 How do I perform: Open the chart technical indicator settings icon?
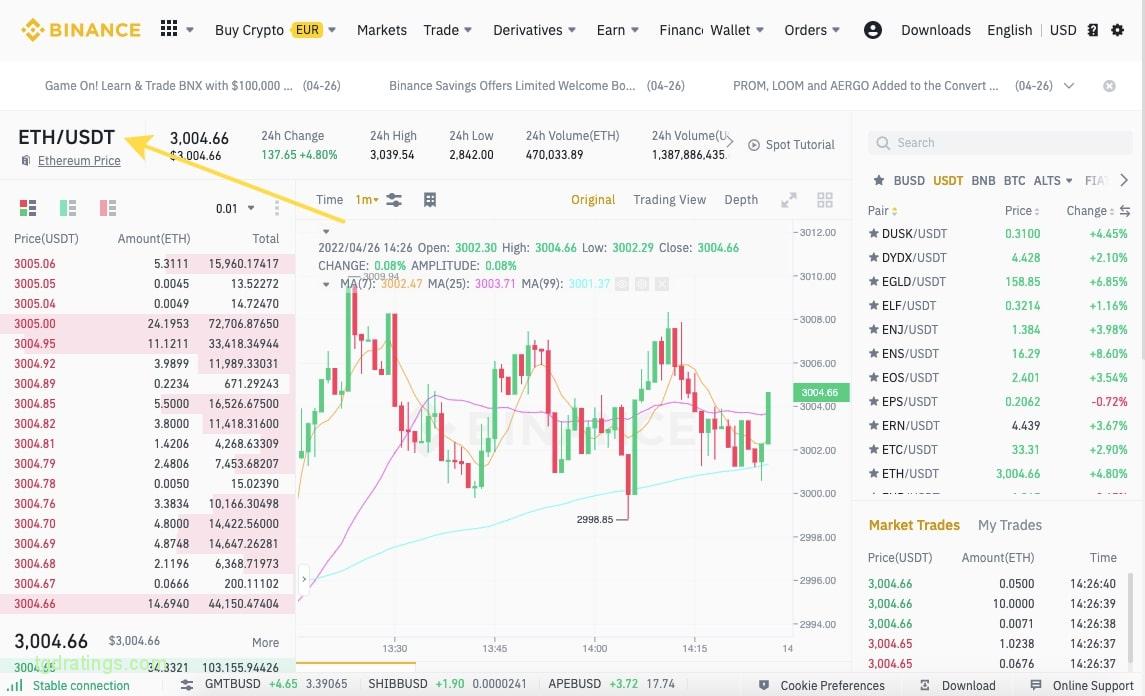(394, 199)
